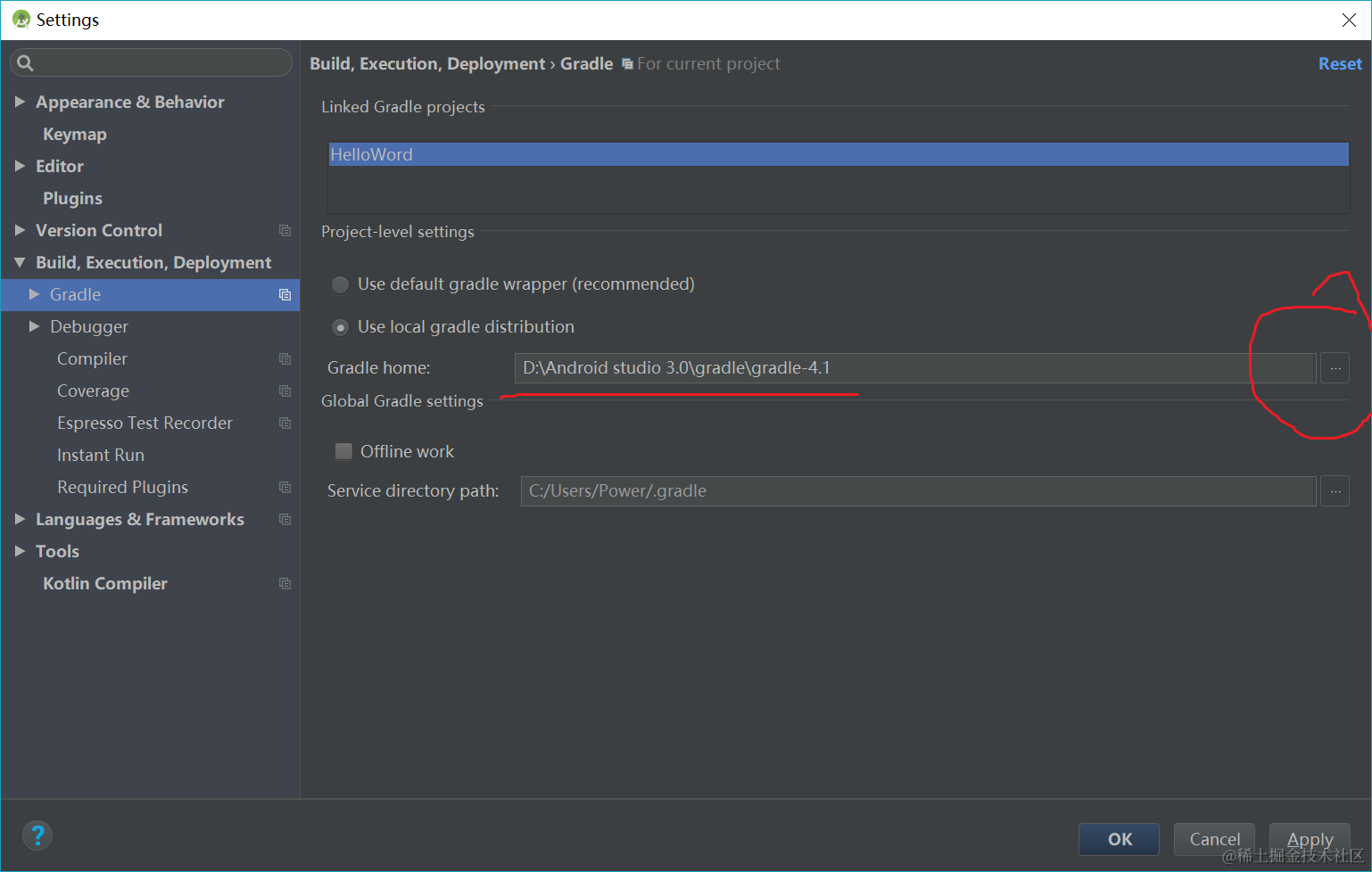Screen dimensions: 1372x872
Task: Click the shared-settings icon beside the Gradle entry
Action: click(x=284, y=294)
